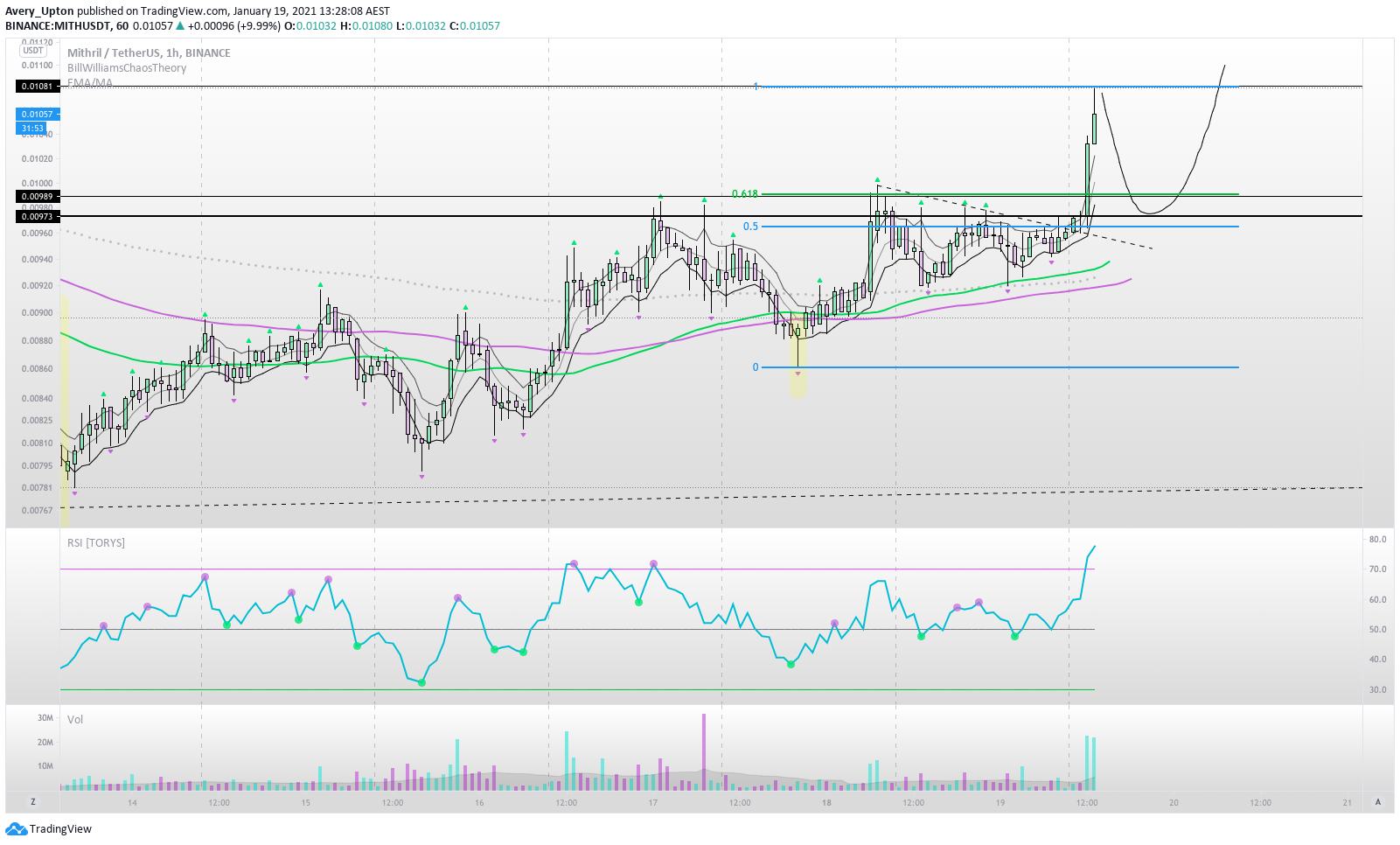Viewport: 1400px width, 845px height.
Task: Select the BillWilliamsChaosTheory indicator label
Action: pos(127,67)
